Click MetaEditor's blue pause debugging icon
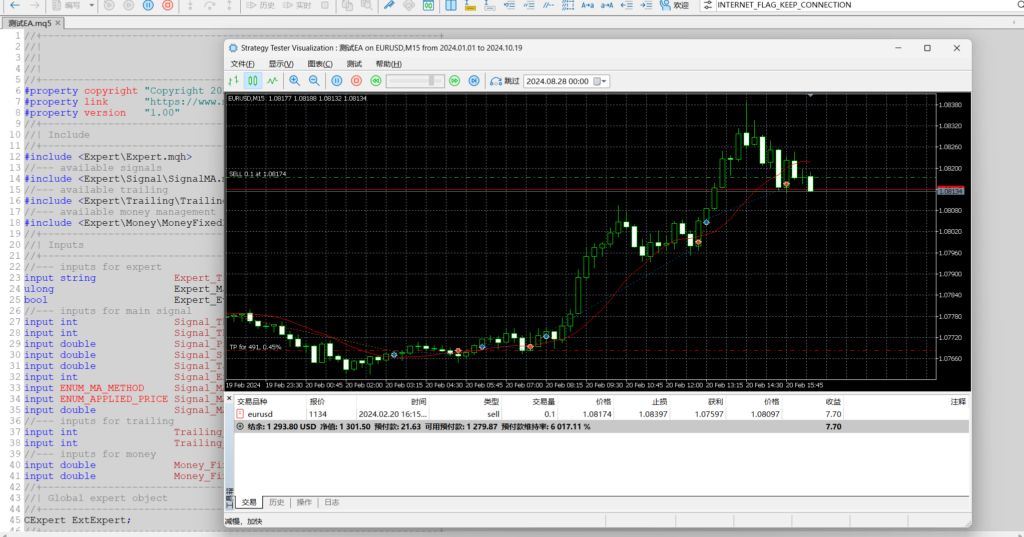1024x537 pixels. [x=148, y=5]
